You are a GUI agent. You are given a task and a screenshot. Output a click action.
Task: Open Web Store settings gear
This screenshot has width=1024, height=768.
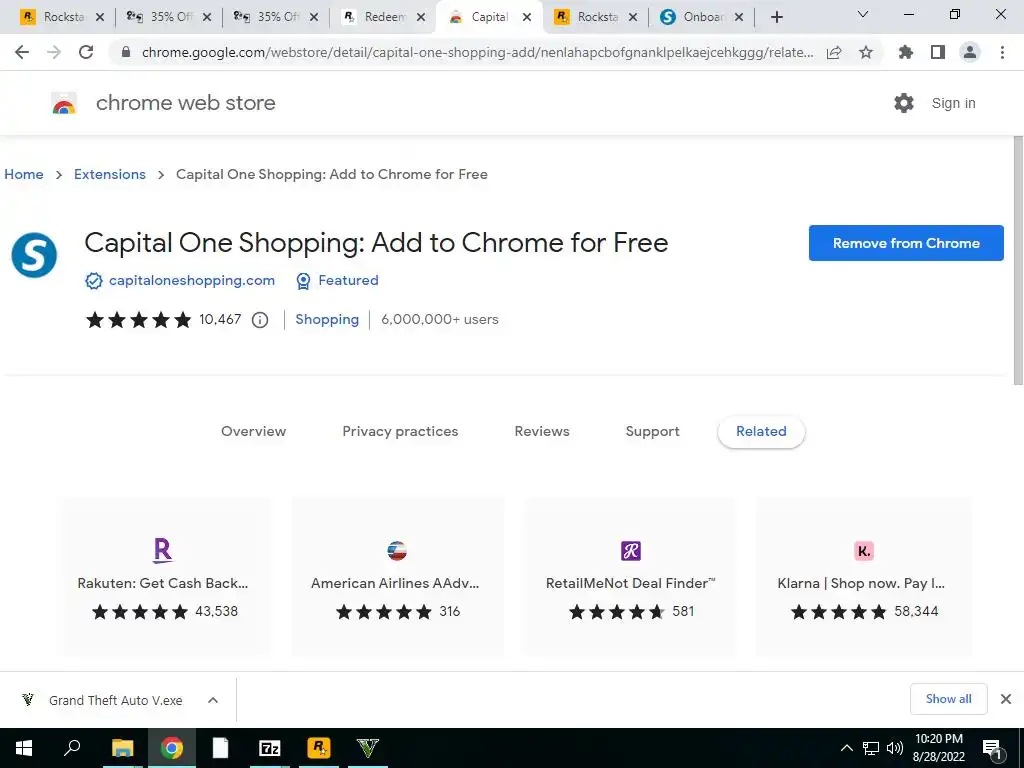tap(904, 103)
